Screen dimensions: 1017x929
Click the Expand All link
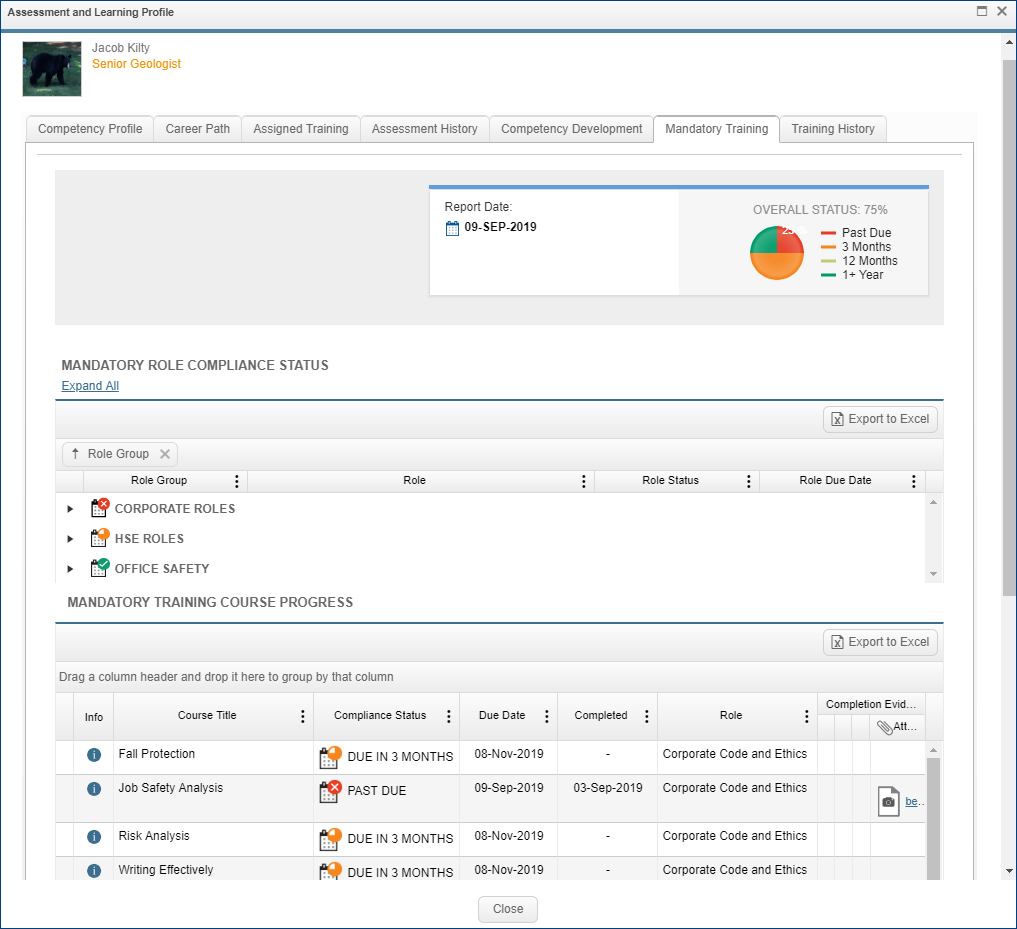(90, 386)
